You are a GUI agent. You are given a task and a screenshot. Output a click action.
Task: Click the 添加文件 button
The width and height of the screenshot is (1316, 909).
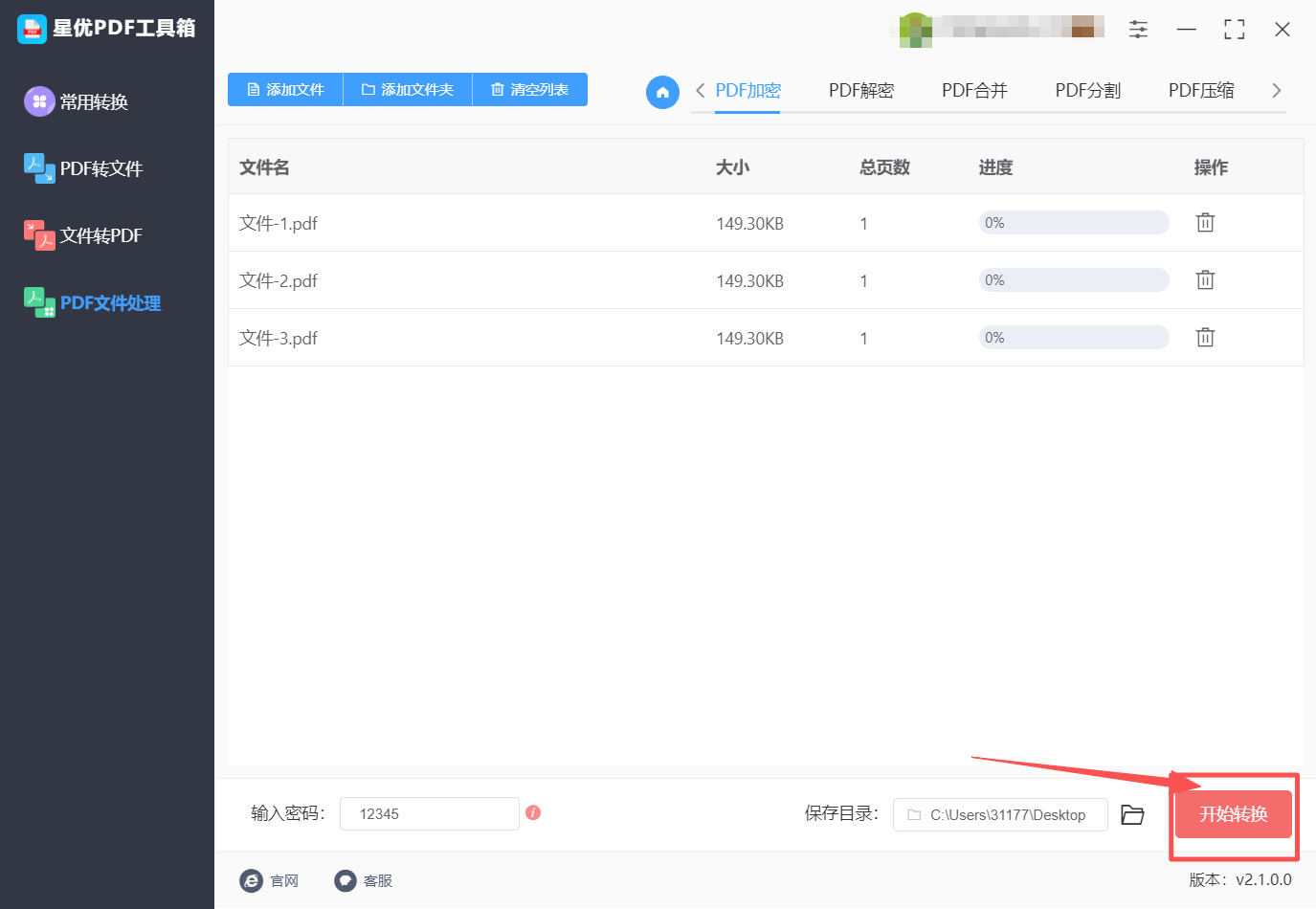[285, 89]
